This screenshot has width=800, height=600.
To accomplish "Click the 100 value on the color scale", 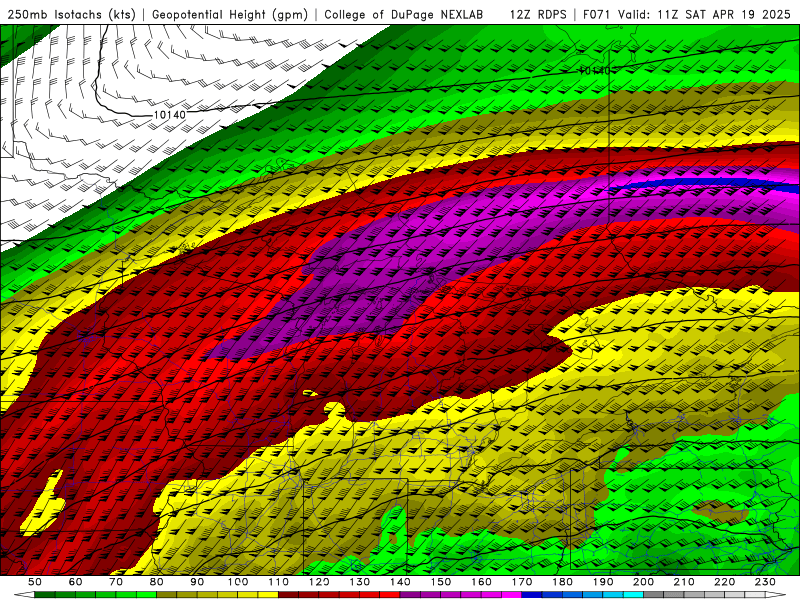I will click(x=238, y=582).
